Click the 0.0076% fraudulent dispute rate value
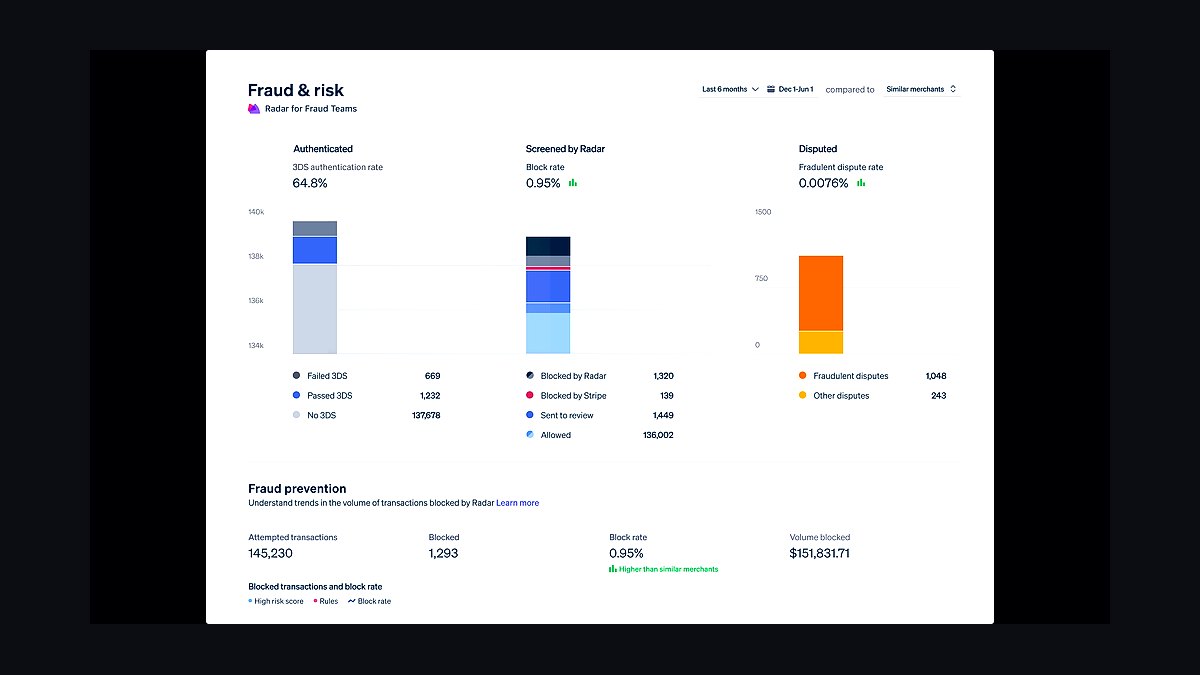 pyautogui.click(x=824, y=184)
